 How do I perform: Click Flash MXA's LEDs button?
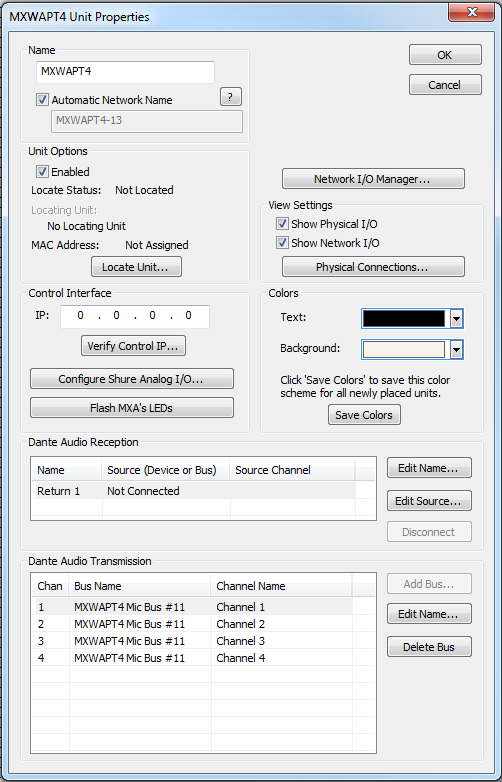[132, 407]
